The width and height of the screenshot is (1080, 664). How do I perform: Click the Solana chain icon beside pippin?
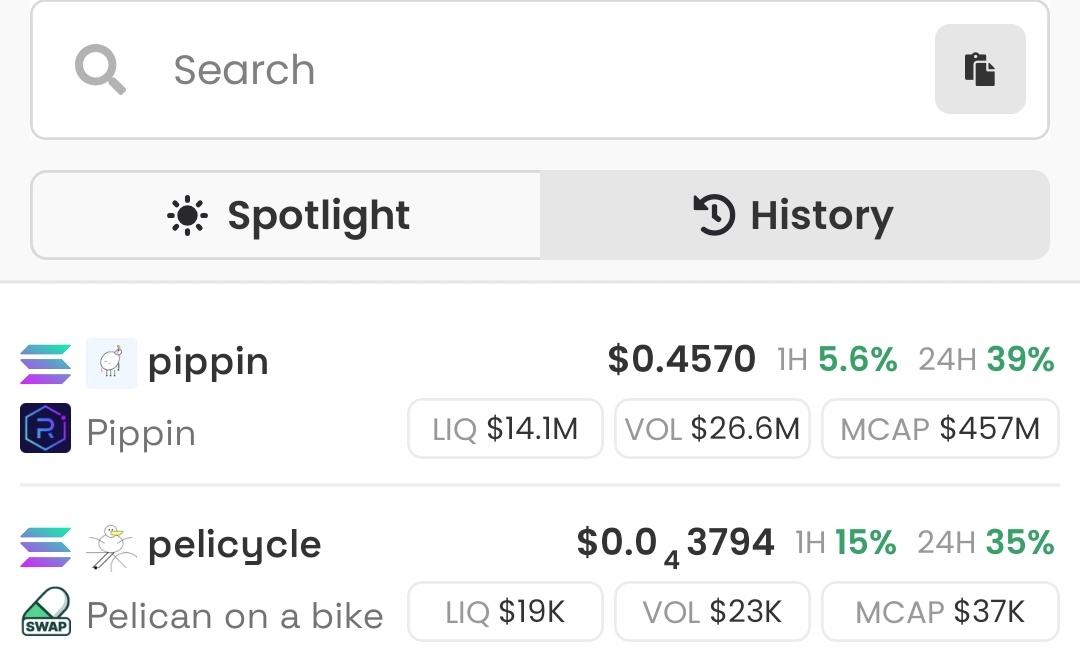pyautogui.click(x=45, y=364)
